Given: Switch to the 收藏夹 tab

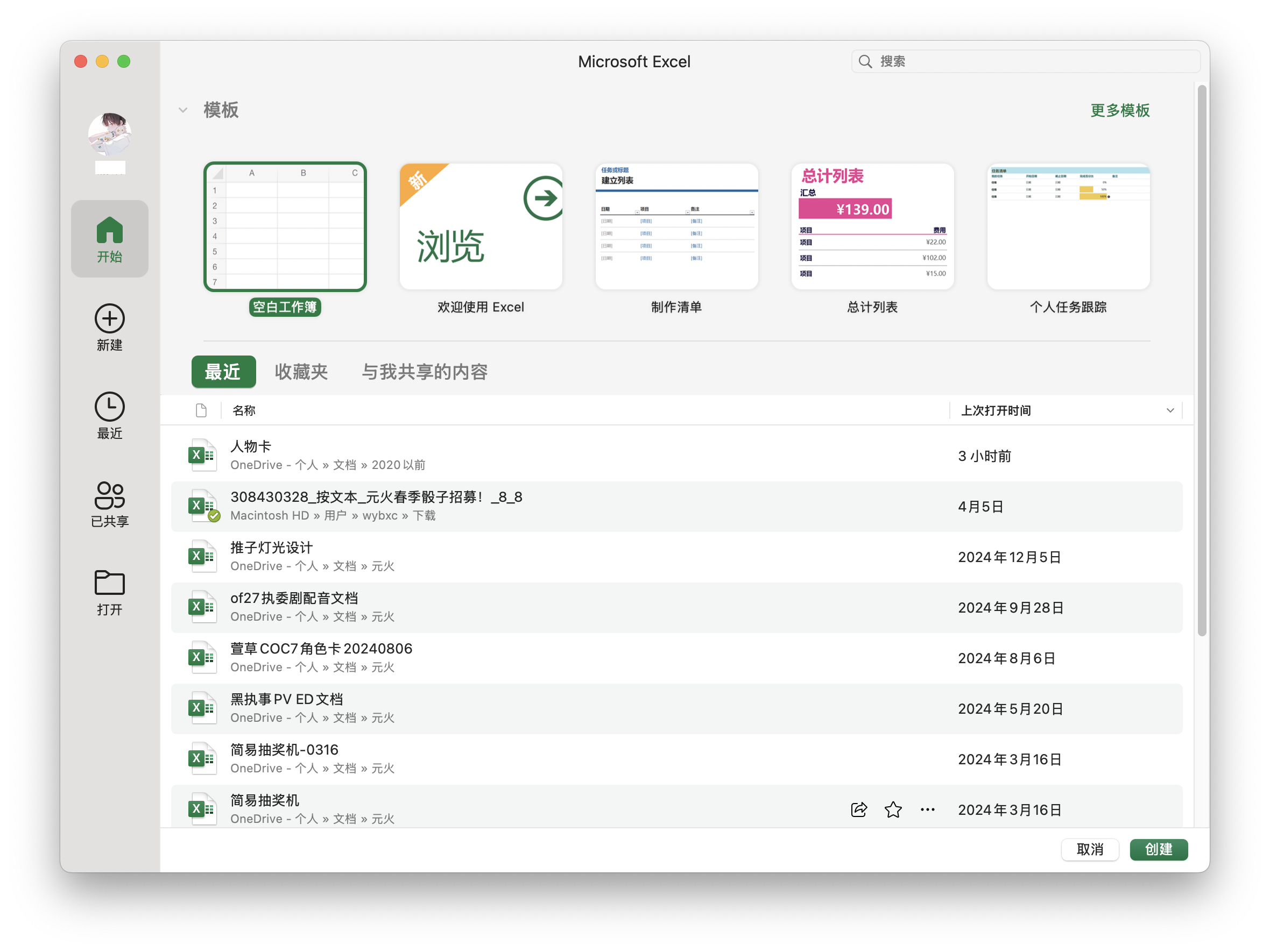Looking at the screenshot, I should pyautogui.click(x=301, y=372).
